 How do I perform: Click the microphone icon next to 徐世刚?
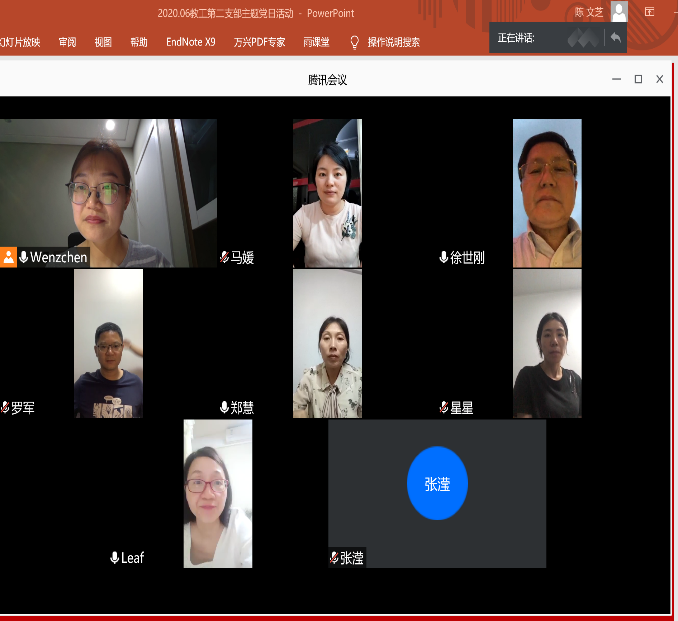tap(443, 258)
